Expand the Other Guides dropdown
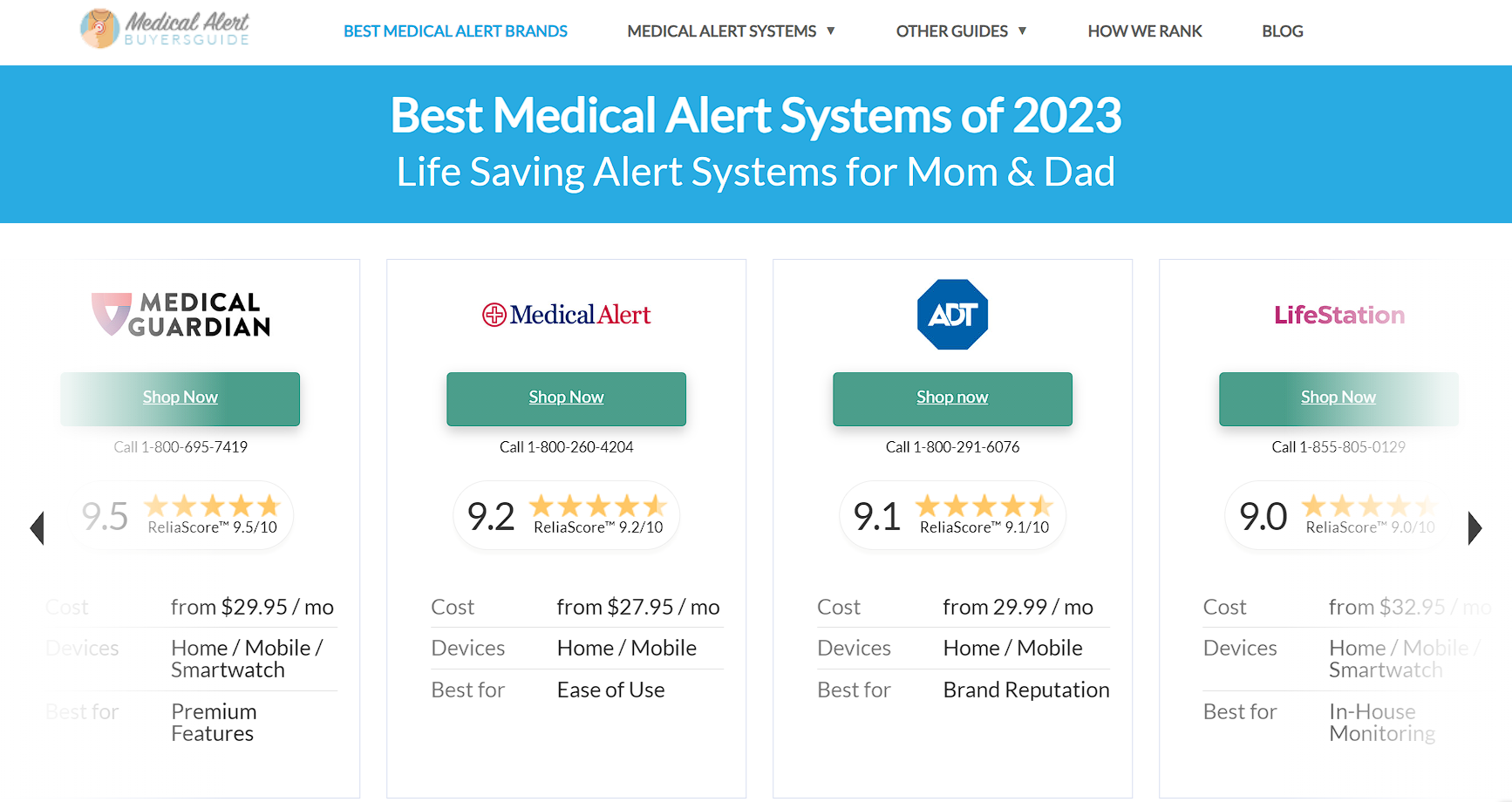 pos(961,31)
